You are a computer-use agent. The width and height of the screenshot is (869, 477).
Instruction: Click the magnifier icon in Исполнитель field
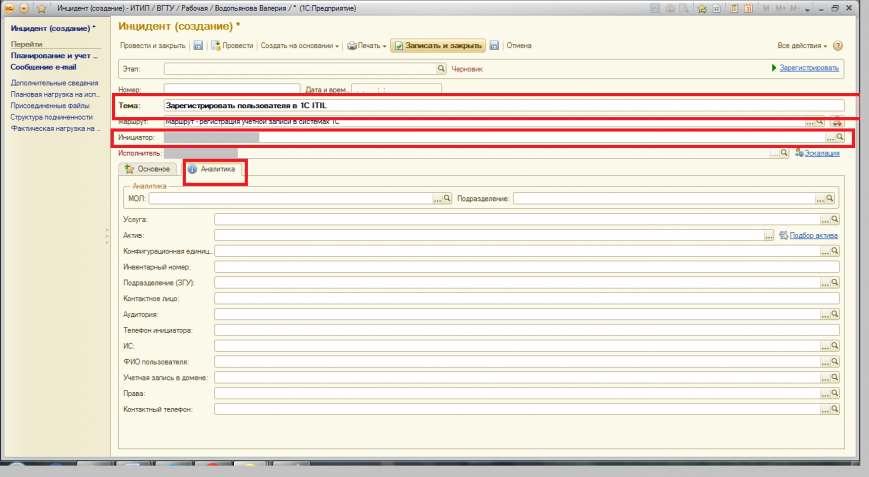(x=786, y=153)
